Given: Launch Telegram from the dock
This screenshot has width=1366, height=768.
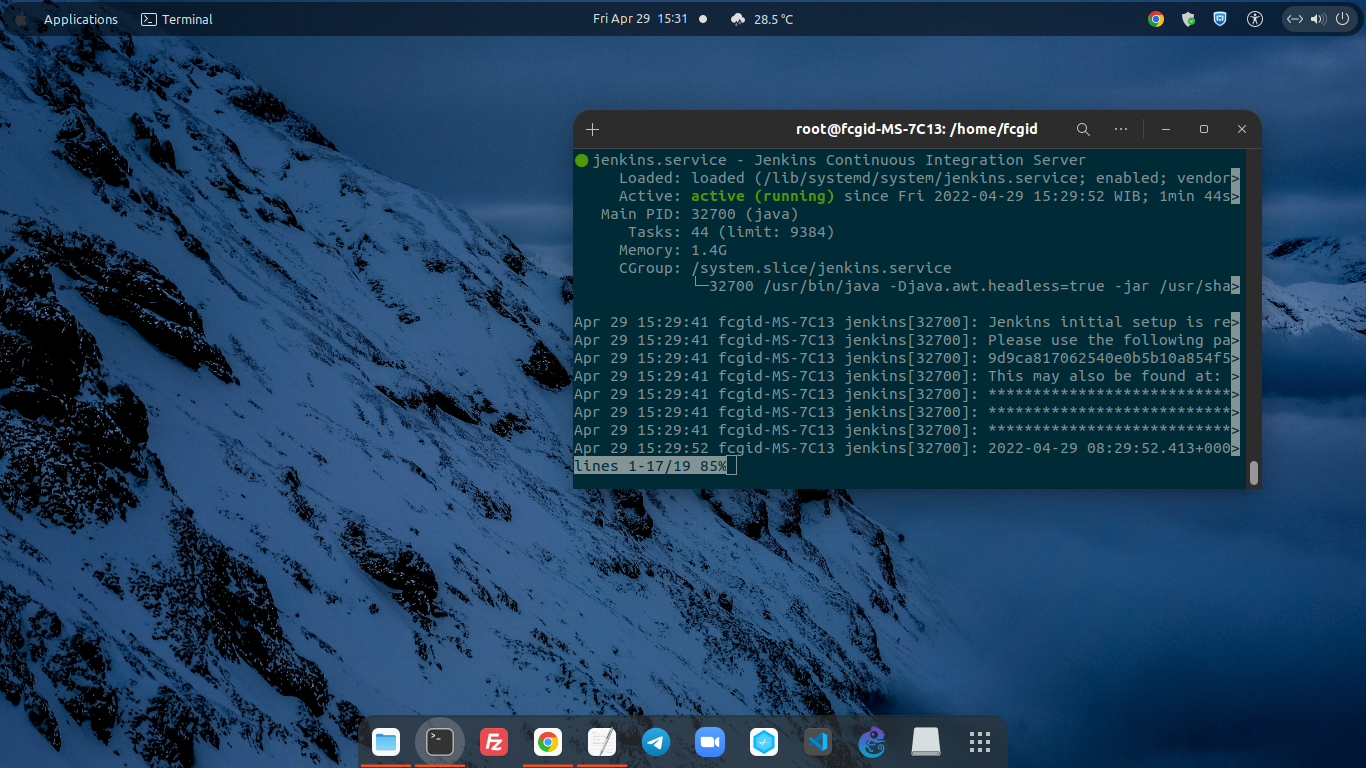Looking at the screenshot, I should point(656,742).
